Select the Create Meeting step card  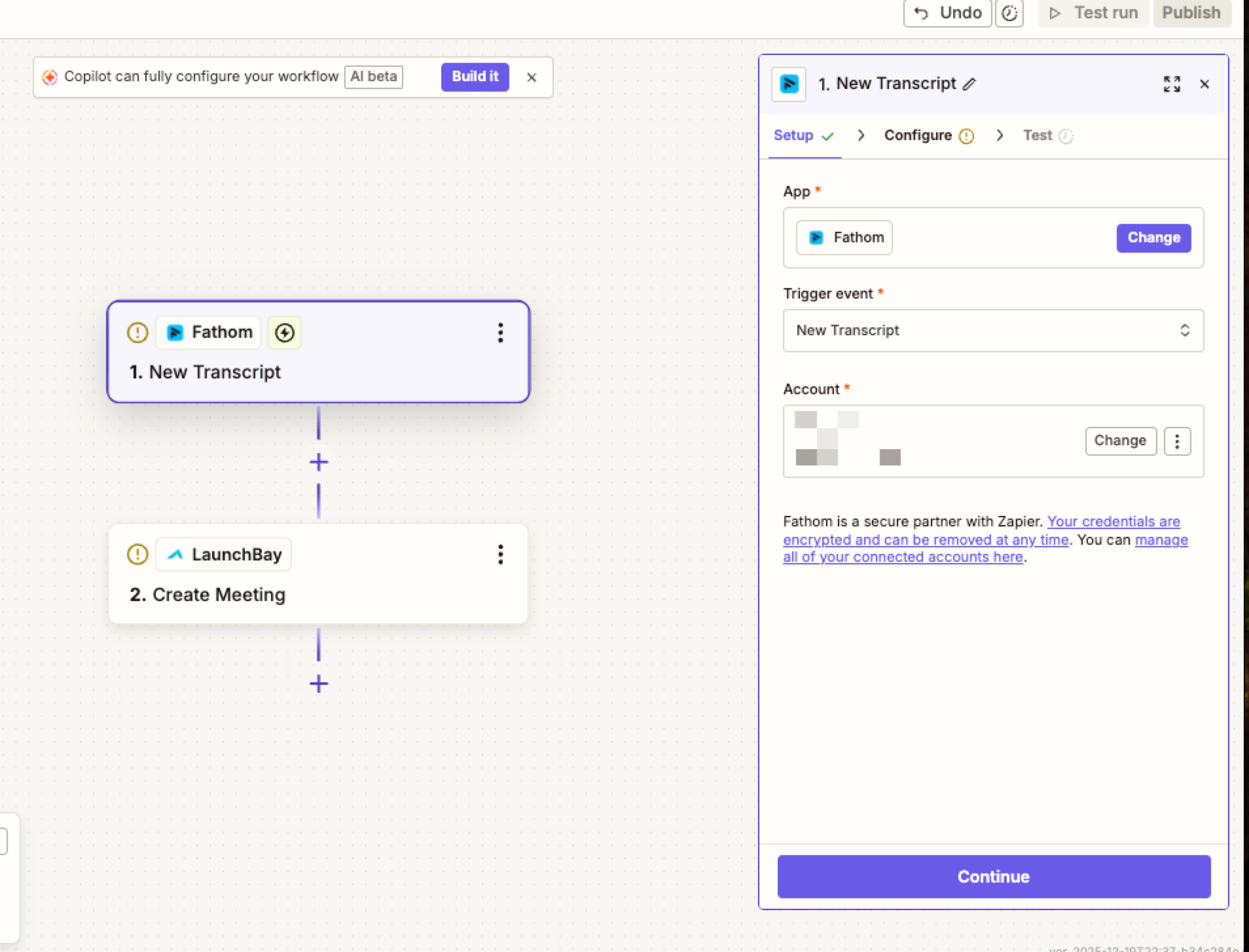pos(319,574)
